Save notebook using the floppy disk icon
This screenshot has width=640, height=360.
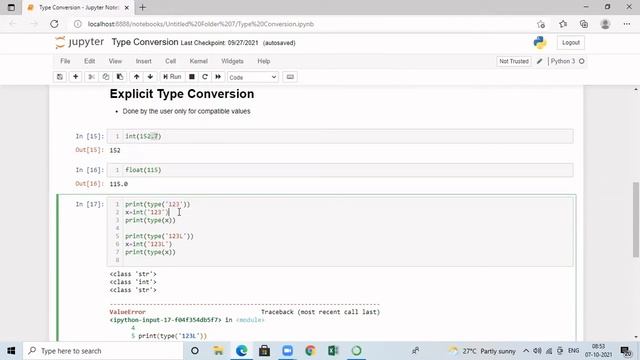point(60,77)
